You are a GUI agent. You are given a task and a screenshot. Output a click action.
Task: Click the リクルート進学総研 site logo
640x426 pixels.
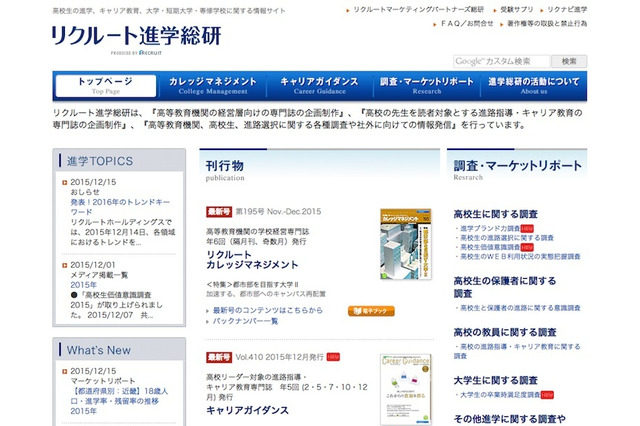(136, 36)
